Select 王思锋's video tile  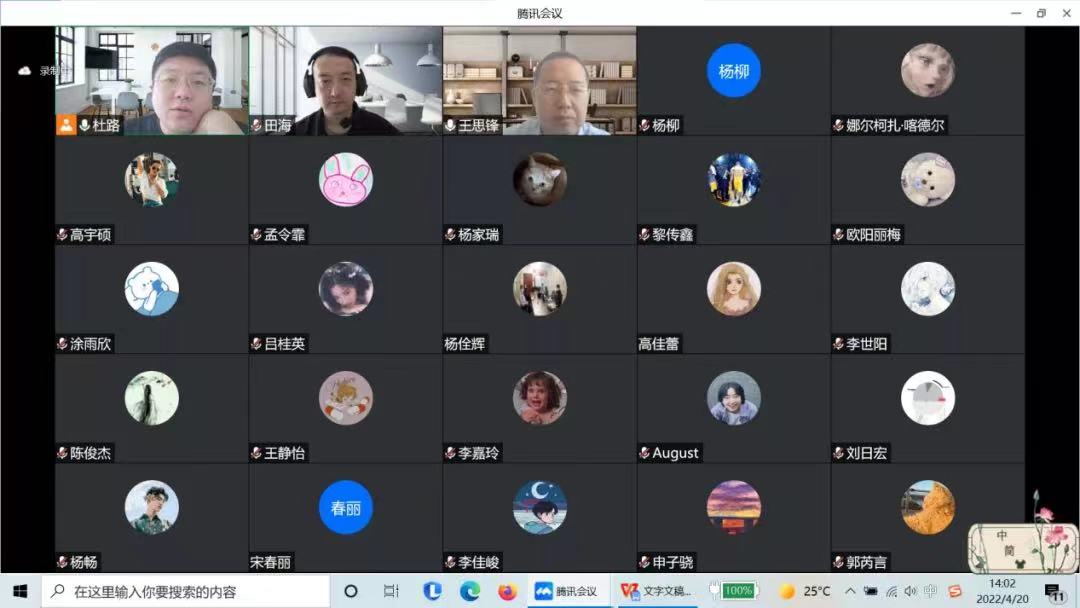(539, 80)
